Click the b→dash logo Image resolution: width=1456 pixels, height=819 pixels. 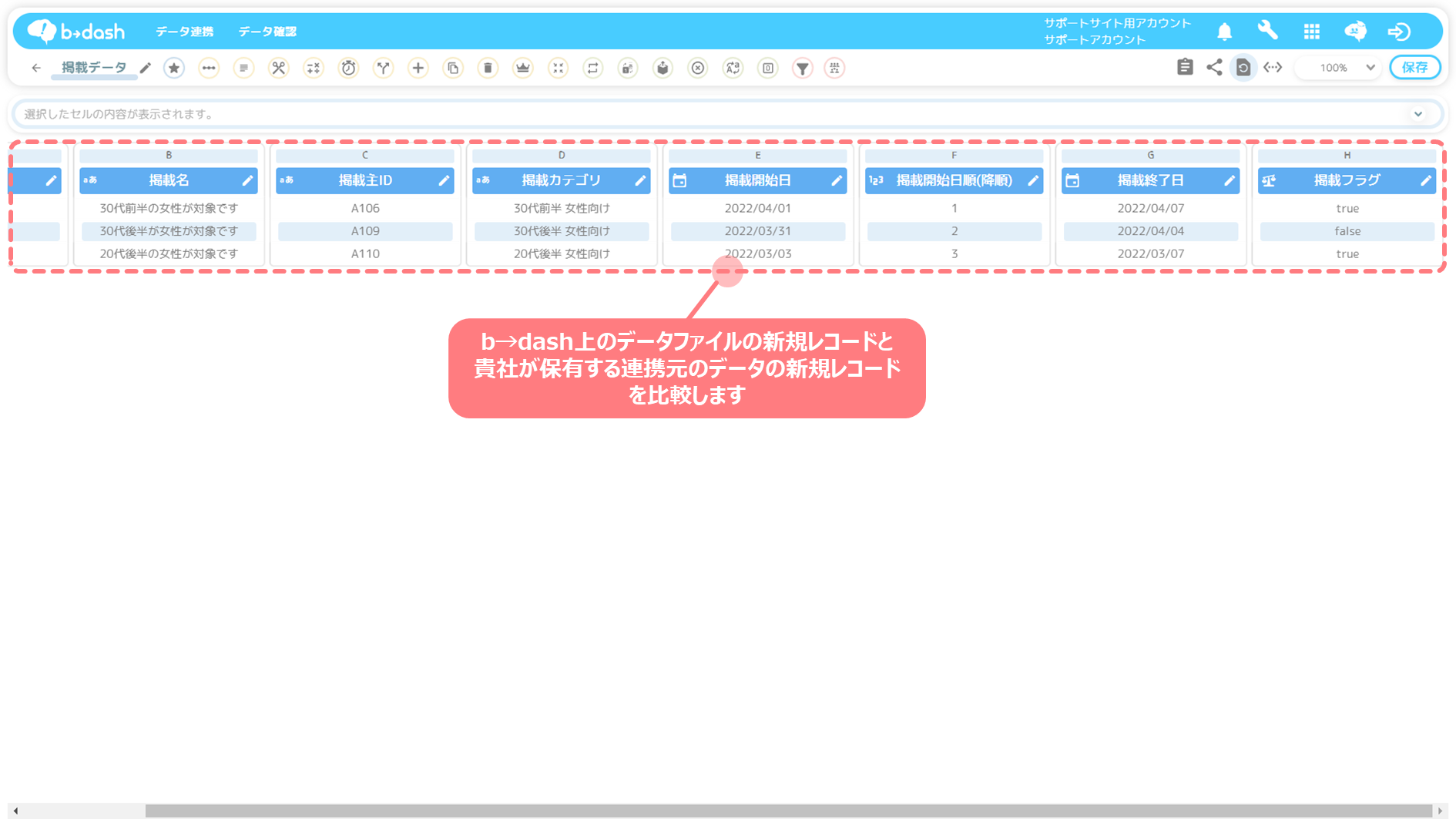click(x=75, y=31)
